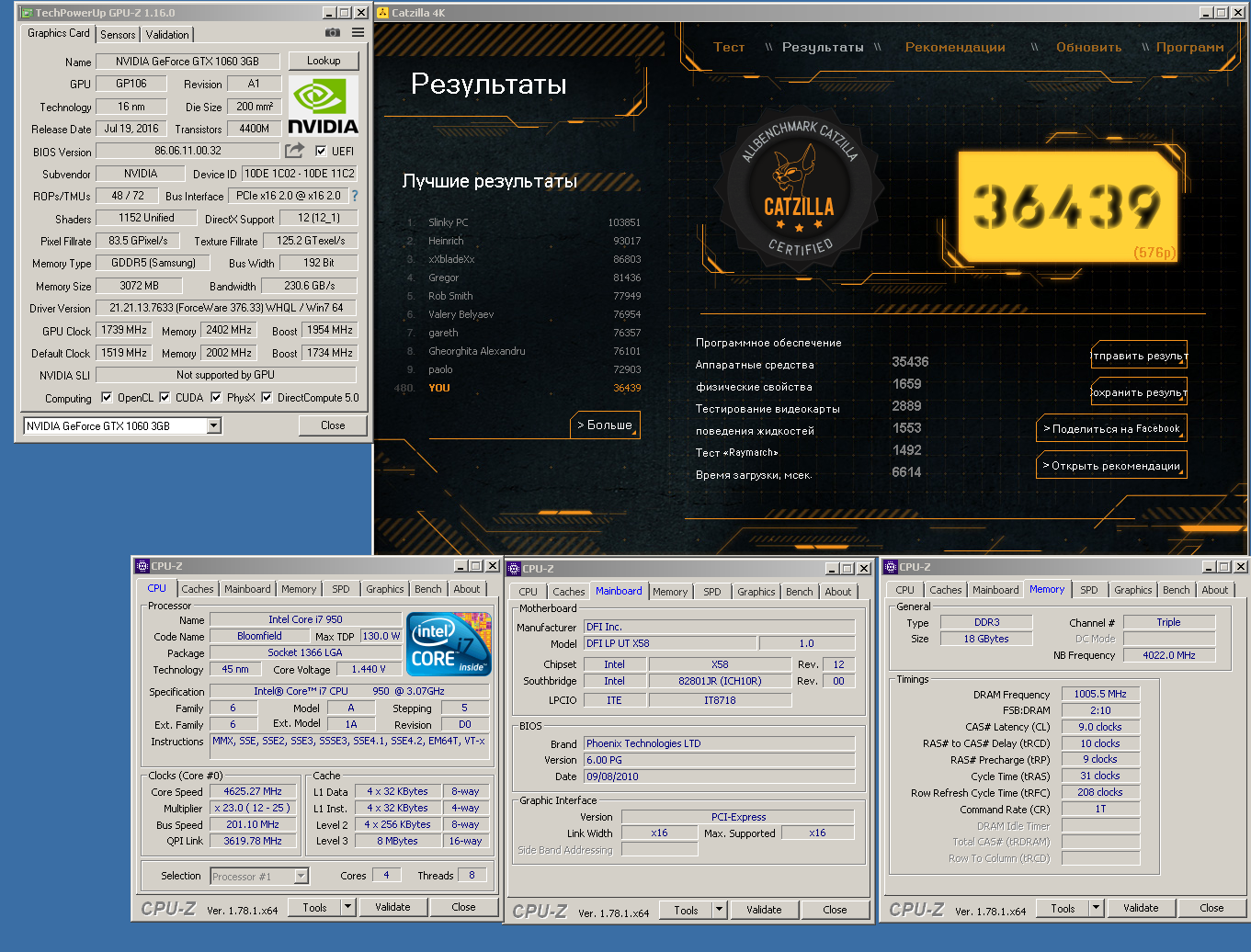Expand Tools dropdown arrow in the Memory tab window

(1097, 908)
